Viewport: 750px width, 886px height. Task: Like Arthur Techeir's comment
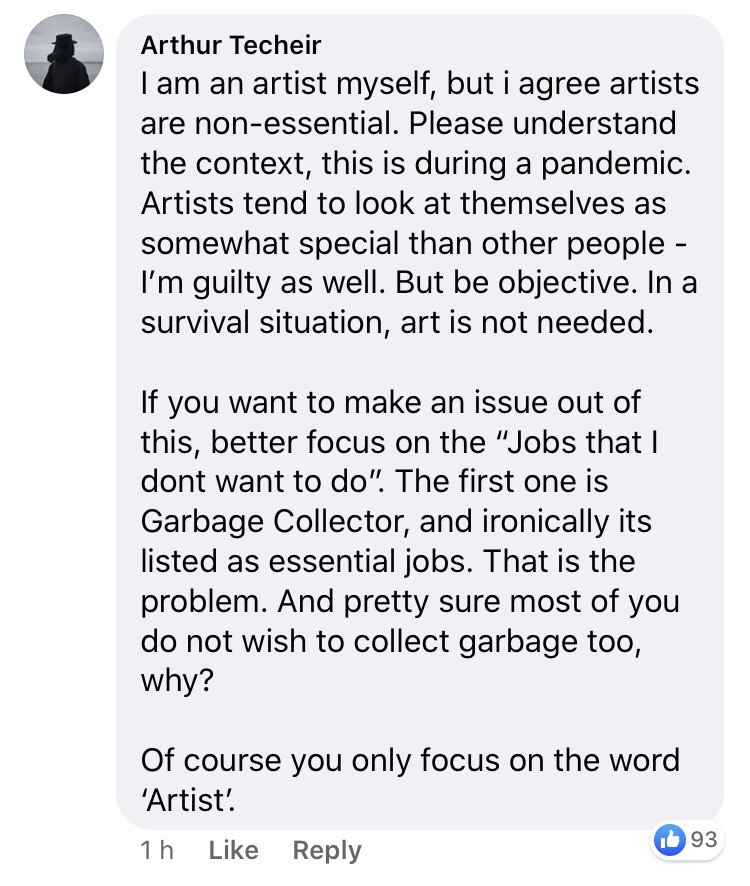click(x=233, y=850)
